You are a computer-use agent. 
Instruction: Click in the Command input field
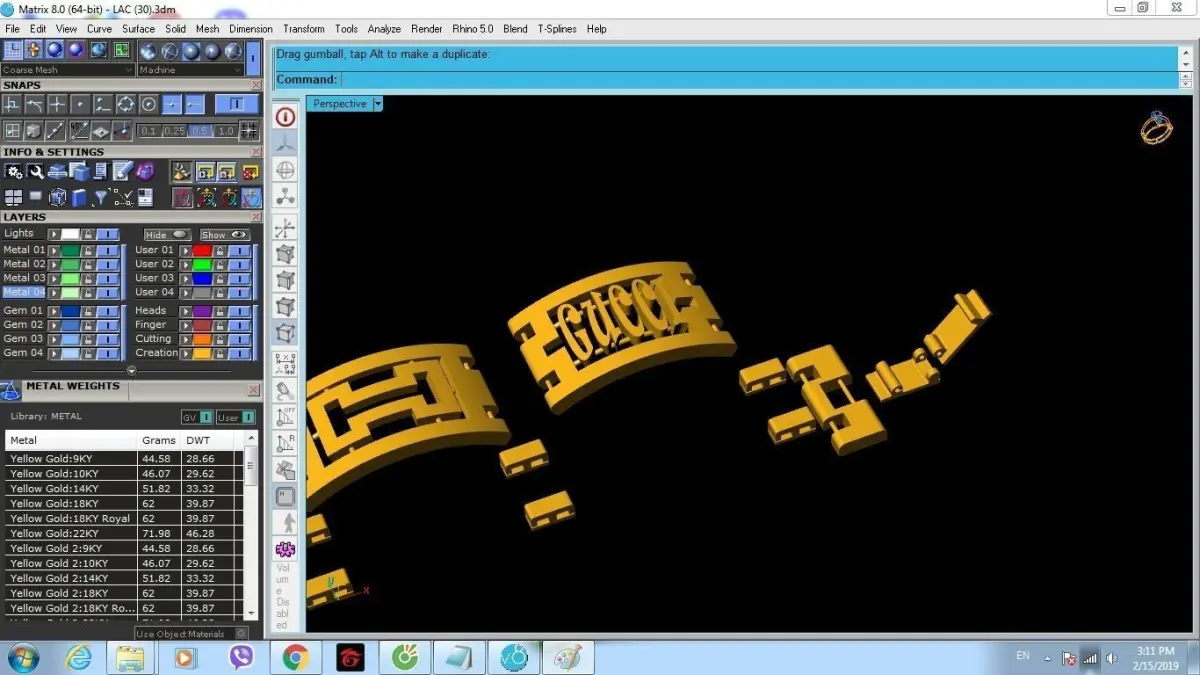click(x=758, y=79)
